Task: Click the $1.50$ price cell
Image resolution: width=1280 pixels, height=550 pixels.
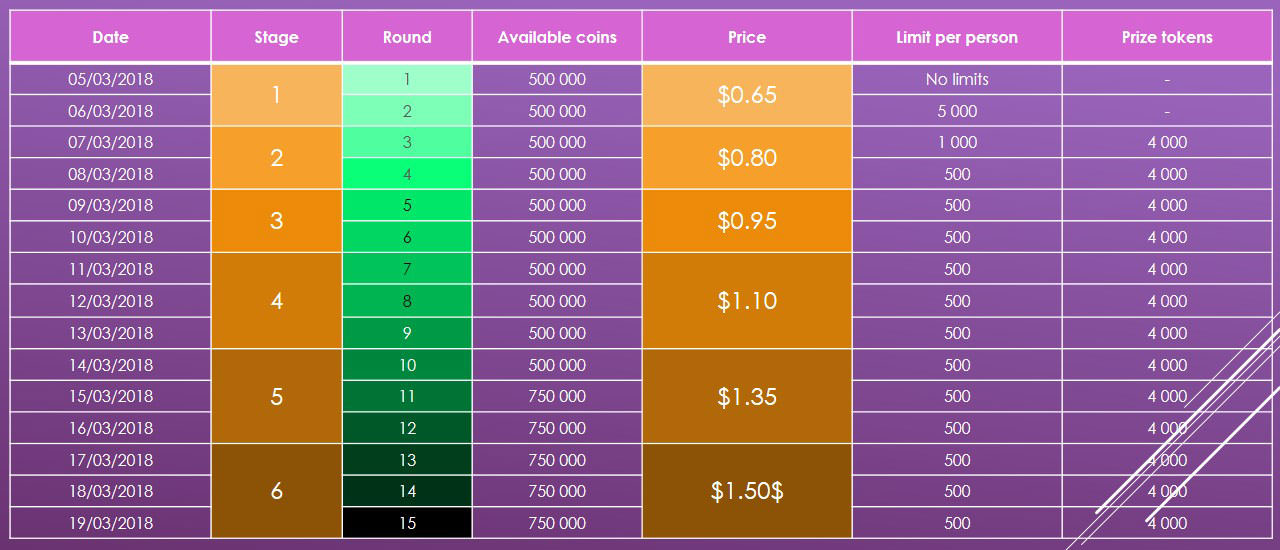Action: click(x=747, y=491)
